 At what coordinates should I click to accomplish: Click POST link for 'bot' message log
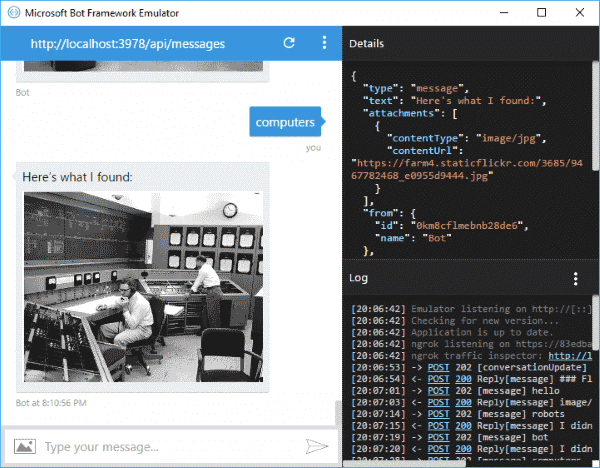coord(438,437)
